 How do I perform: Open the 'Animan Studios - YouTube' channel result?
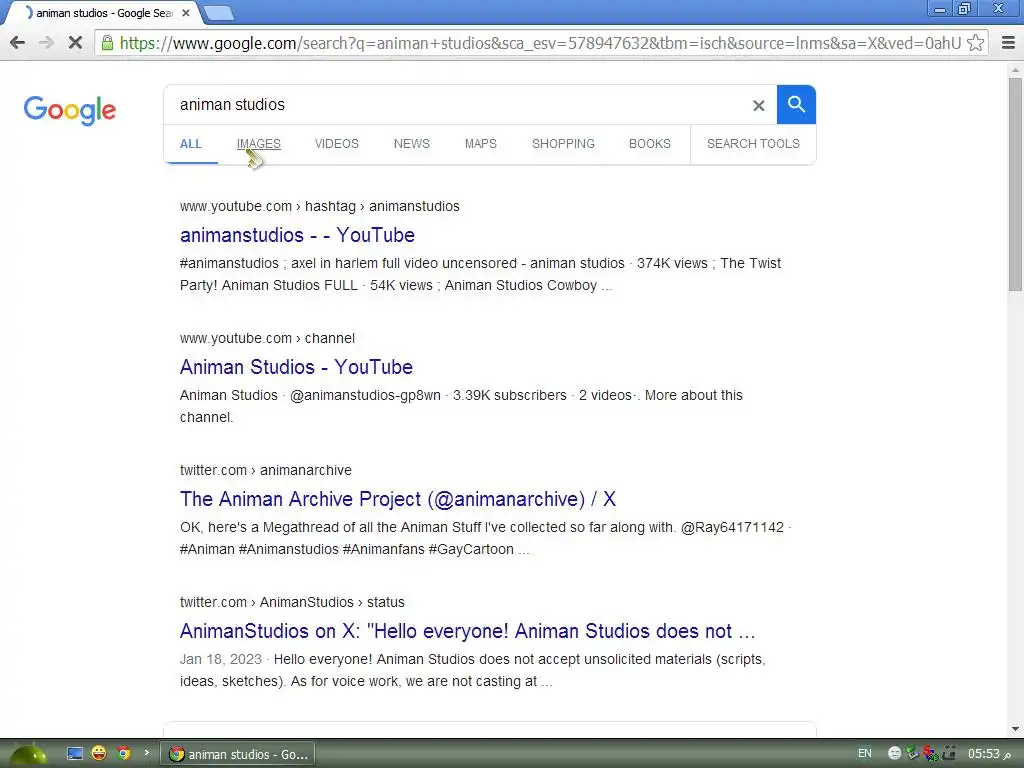296,367
